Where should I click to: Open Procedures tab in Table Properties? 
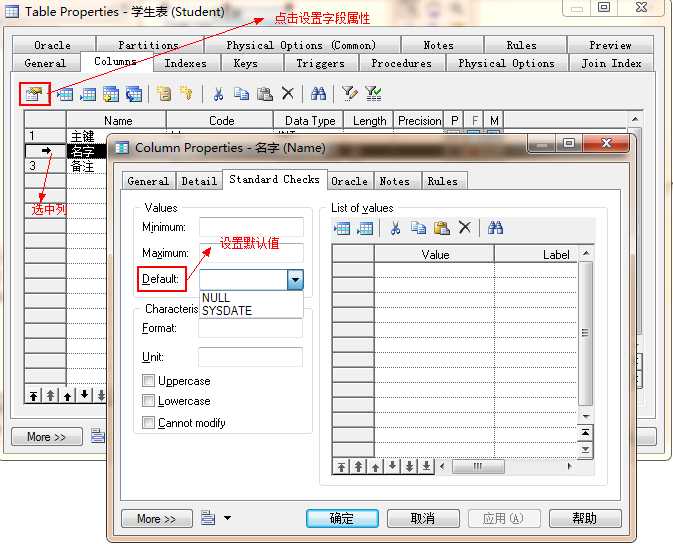point(401,63)
